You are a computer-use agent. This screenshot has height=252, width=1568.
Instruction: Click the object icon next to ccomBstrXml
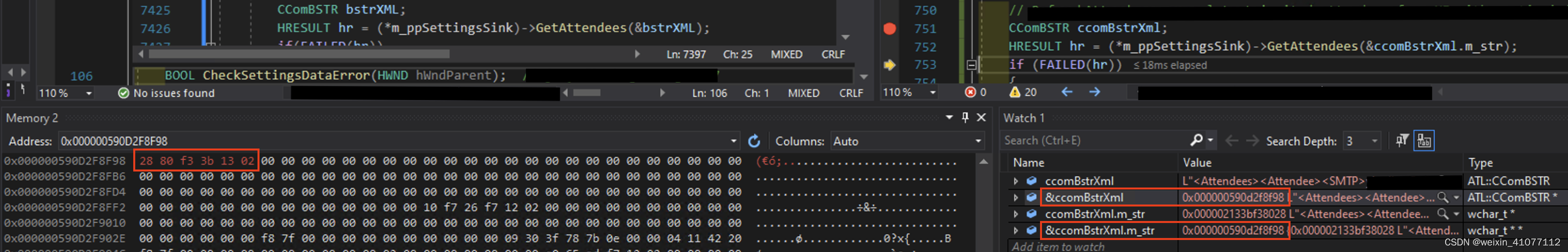pyautogui.click(x=1031, y=181)
